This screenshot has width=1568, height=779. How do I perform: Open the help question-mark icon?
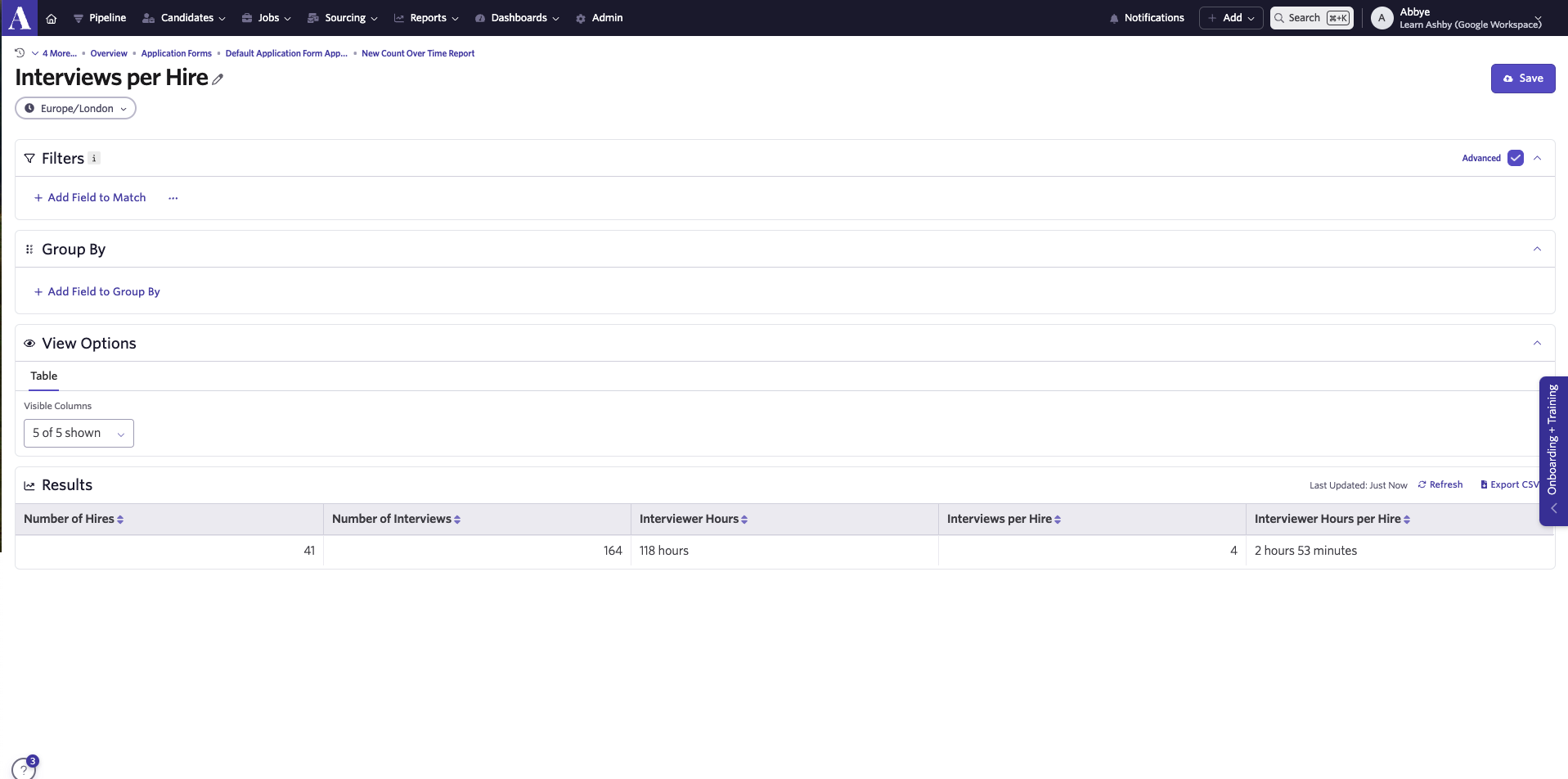(24, 769)
